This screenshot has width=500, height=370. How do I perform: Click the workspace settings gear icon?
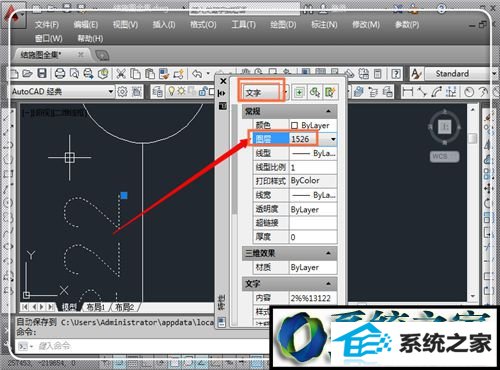(122, 91)
